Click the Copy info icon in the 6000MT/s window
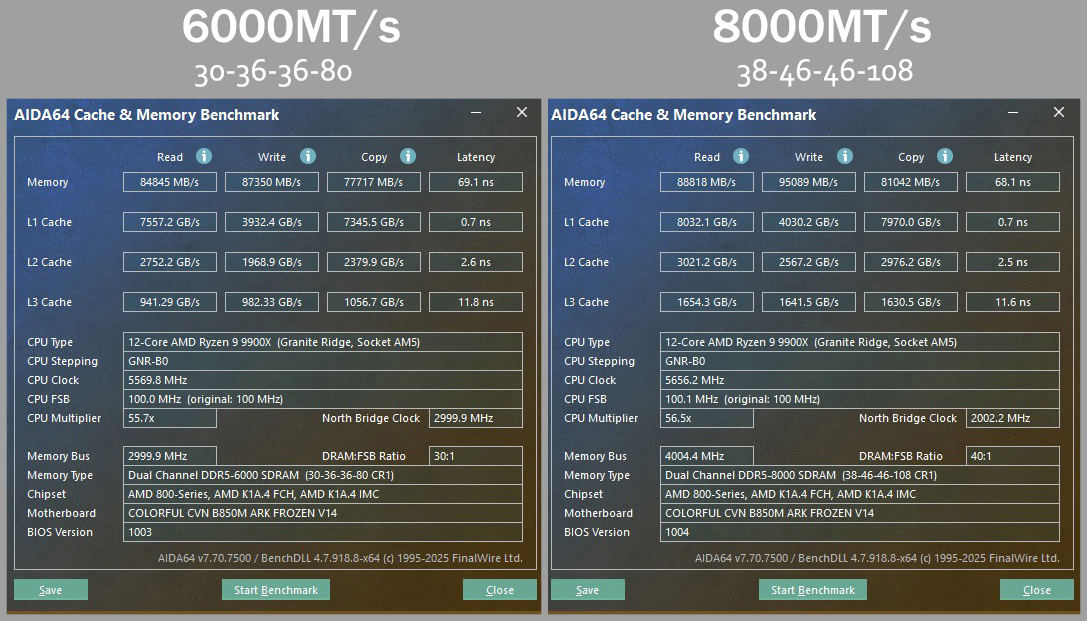 408,156
